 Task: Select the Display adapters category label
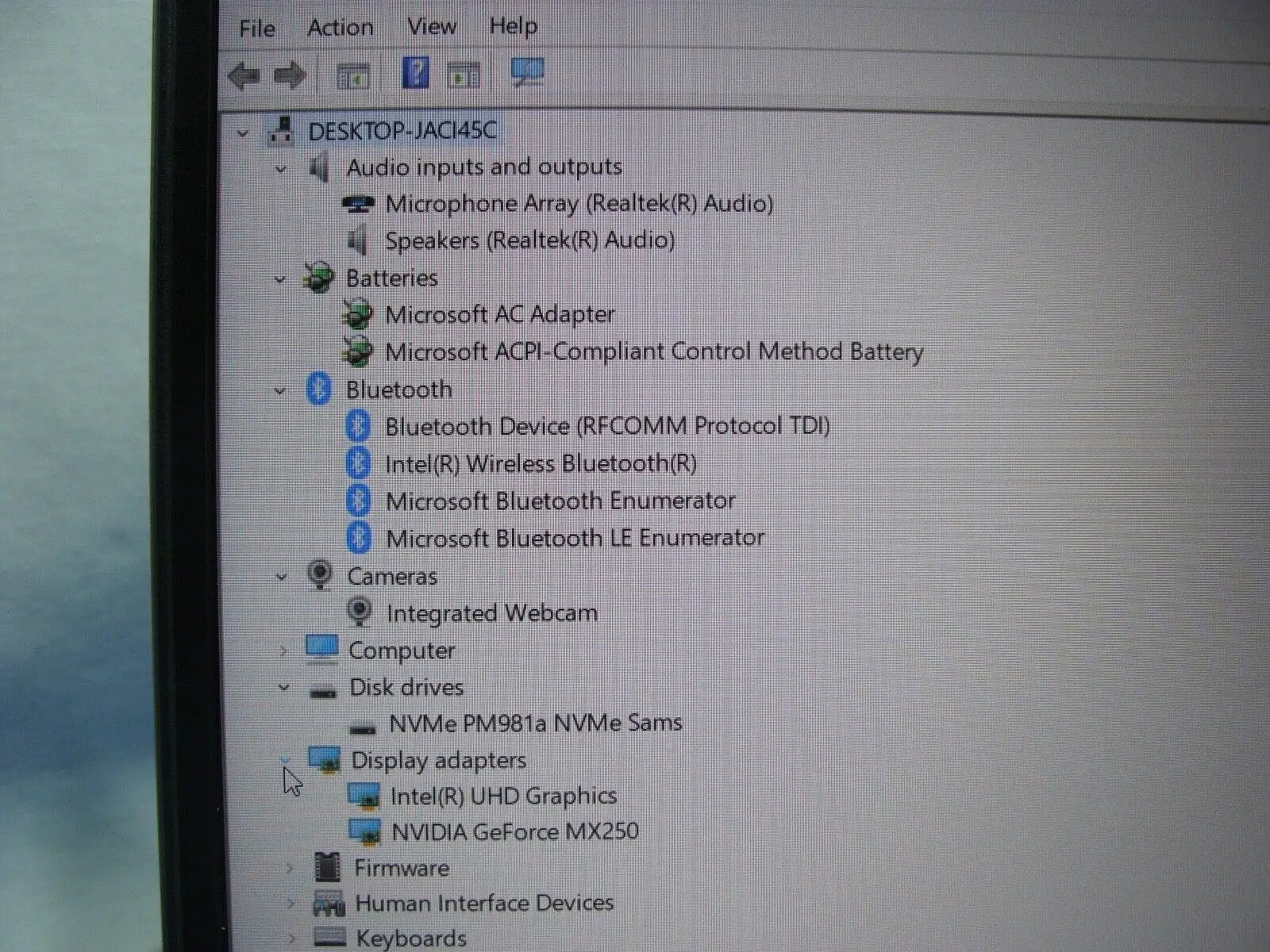(x=438, y=761)
